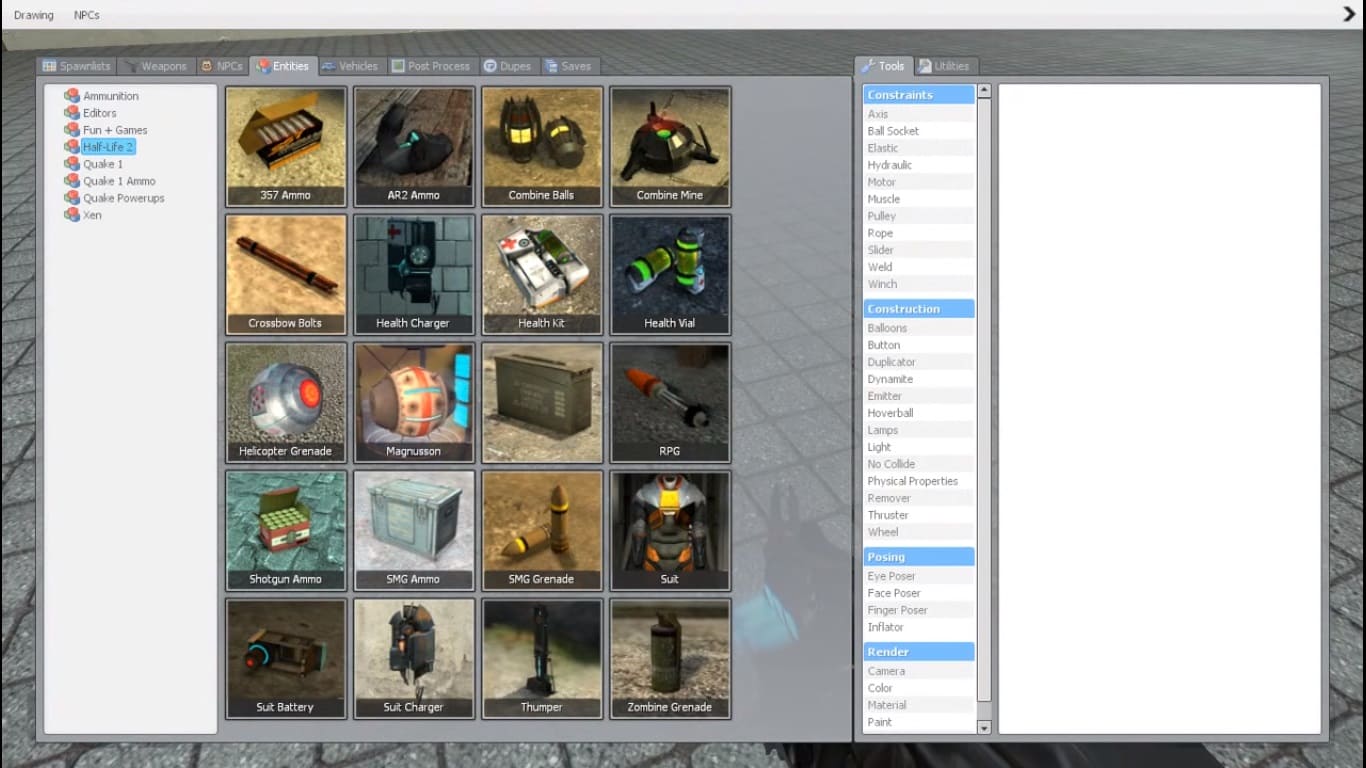Select the Physical Properties tool
This screenshot has width=1366, height=768.
point(919,481)
